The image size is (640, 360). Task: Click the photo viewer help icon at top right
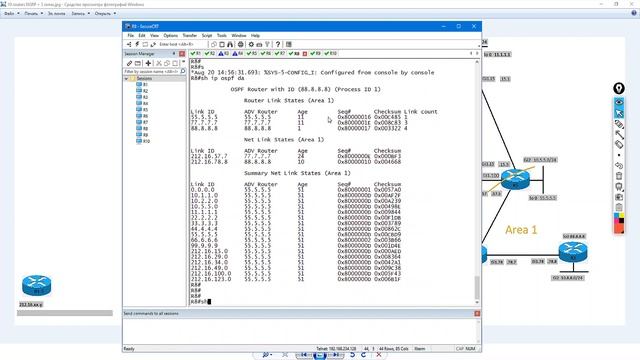click(633, 13)
